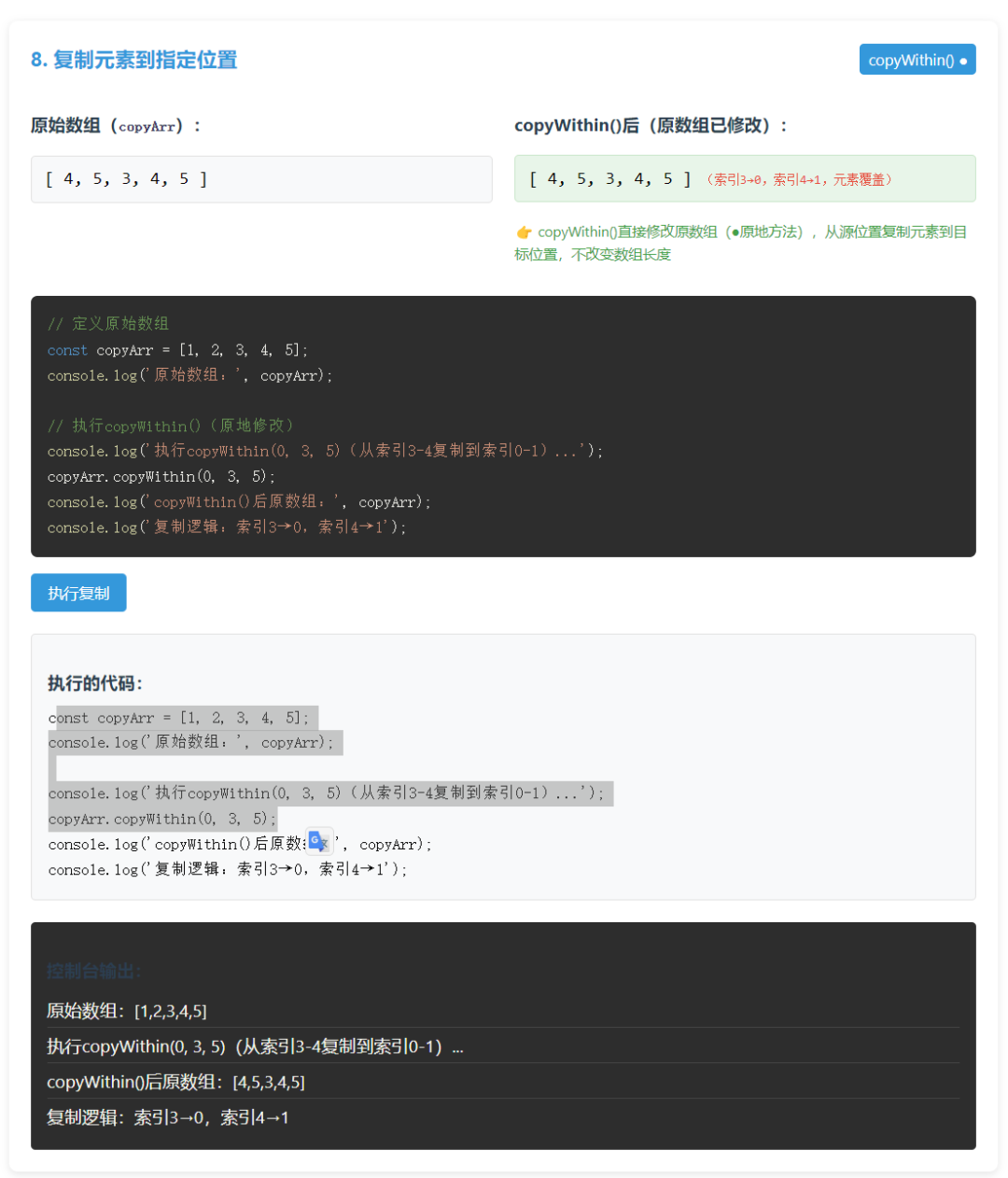Click the 原始数组 (copyArr) label

(x=116, y=125)
